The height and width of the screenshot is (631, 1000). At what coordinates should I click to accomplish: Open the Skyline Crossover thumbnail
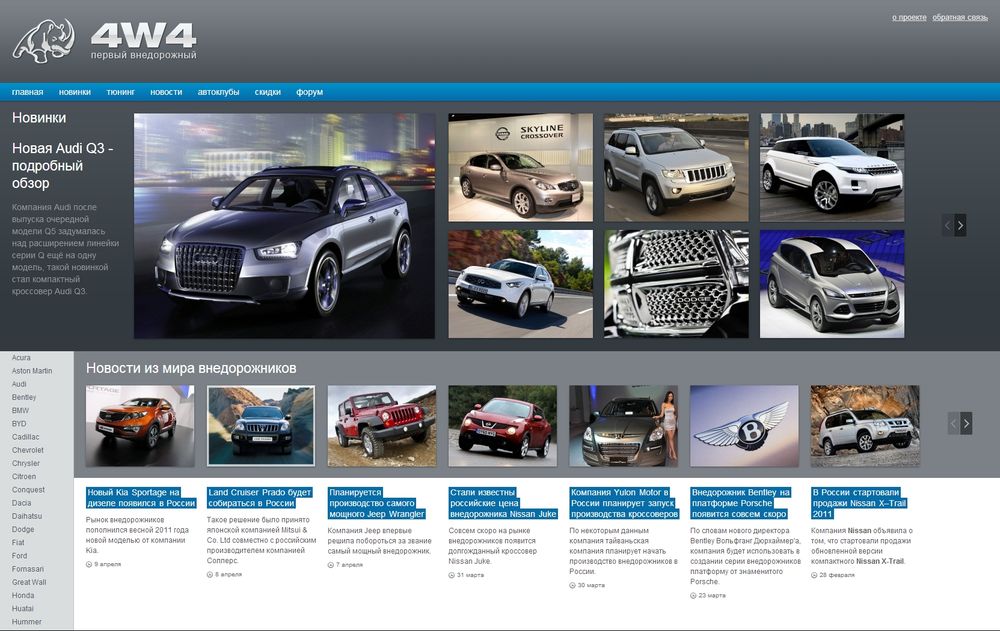click(520, 168)
